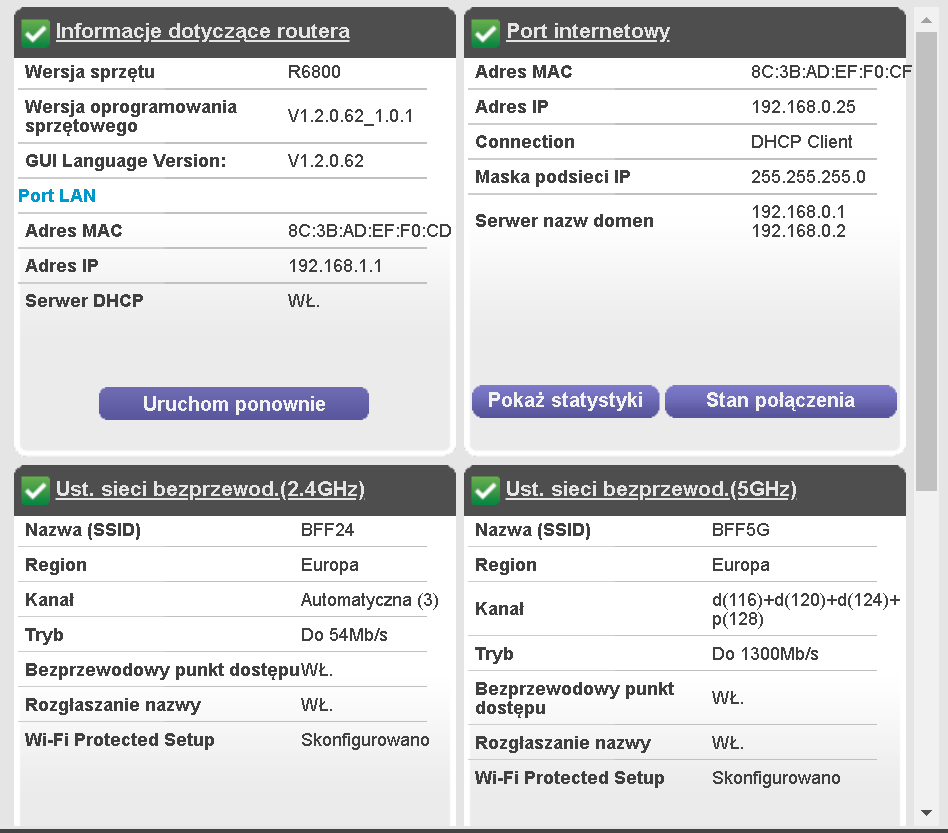Viewport: 948px width, 833px height.
Task: Open Stan połączenia
Action: pos(781,400)
